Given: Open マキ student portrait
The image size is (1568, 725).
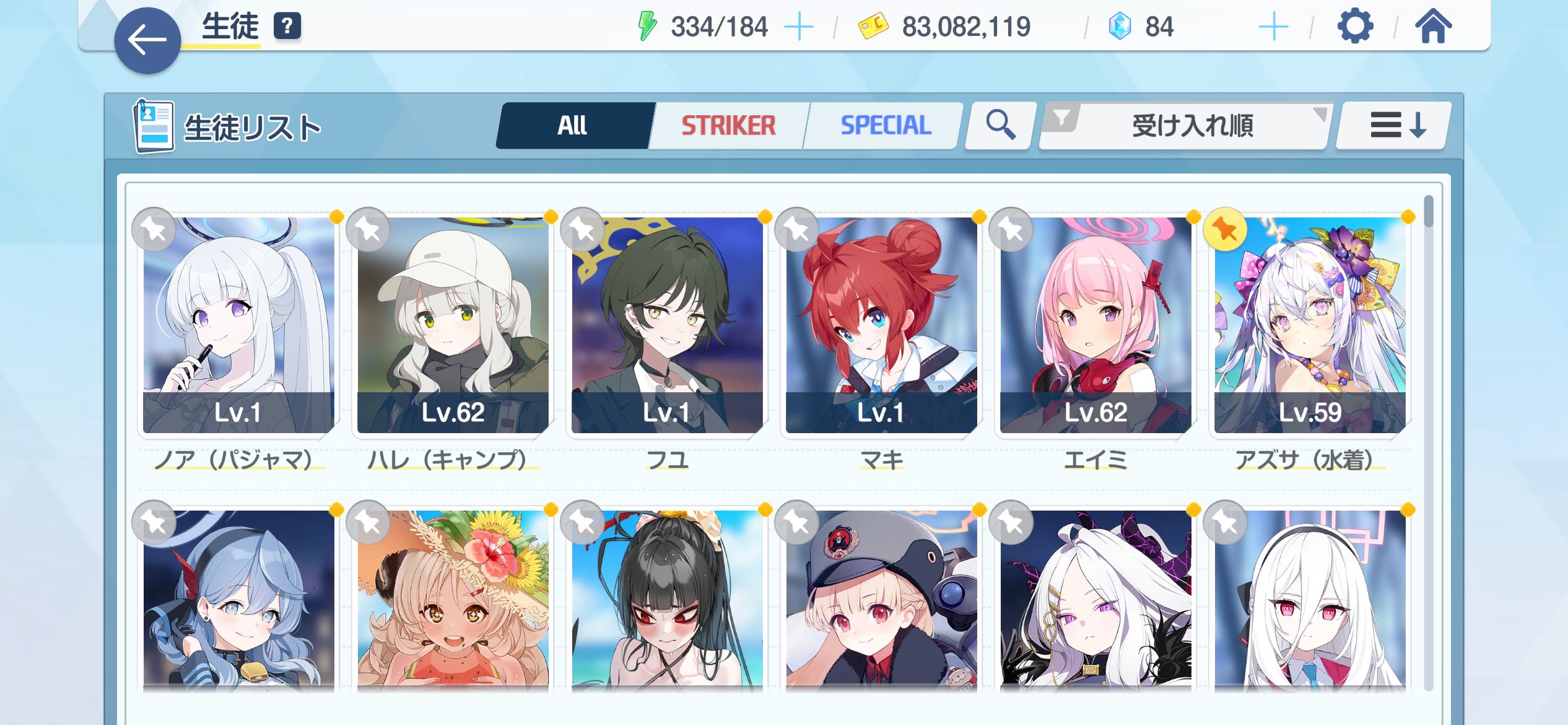Looking at the screenshot, I should [881, 325].
